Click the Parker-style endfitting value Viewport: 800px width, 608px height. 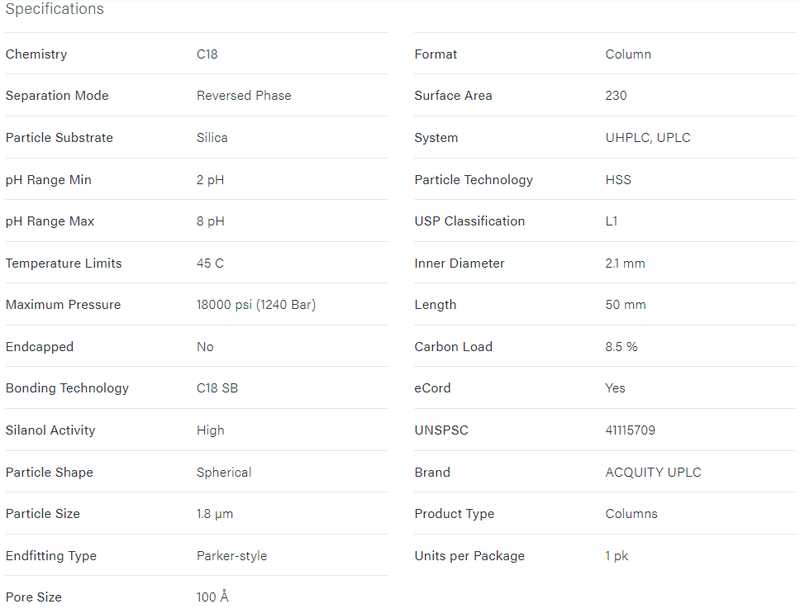(x=232, y=556)
